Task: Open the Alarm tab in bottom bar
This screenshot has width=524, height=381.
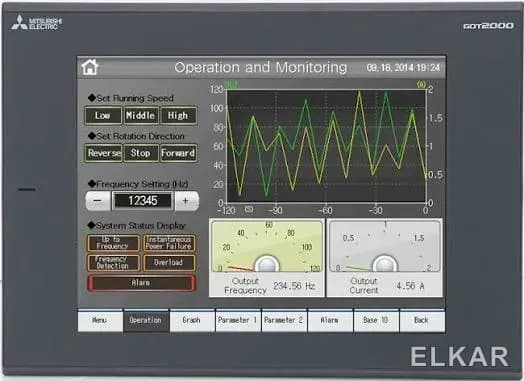Action: tap(330, 321)
